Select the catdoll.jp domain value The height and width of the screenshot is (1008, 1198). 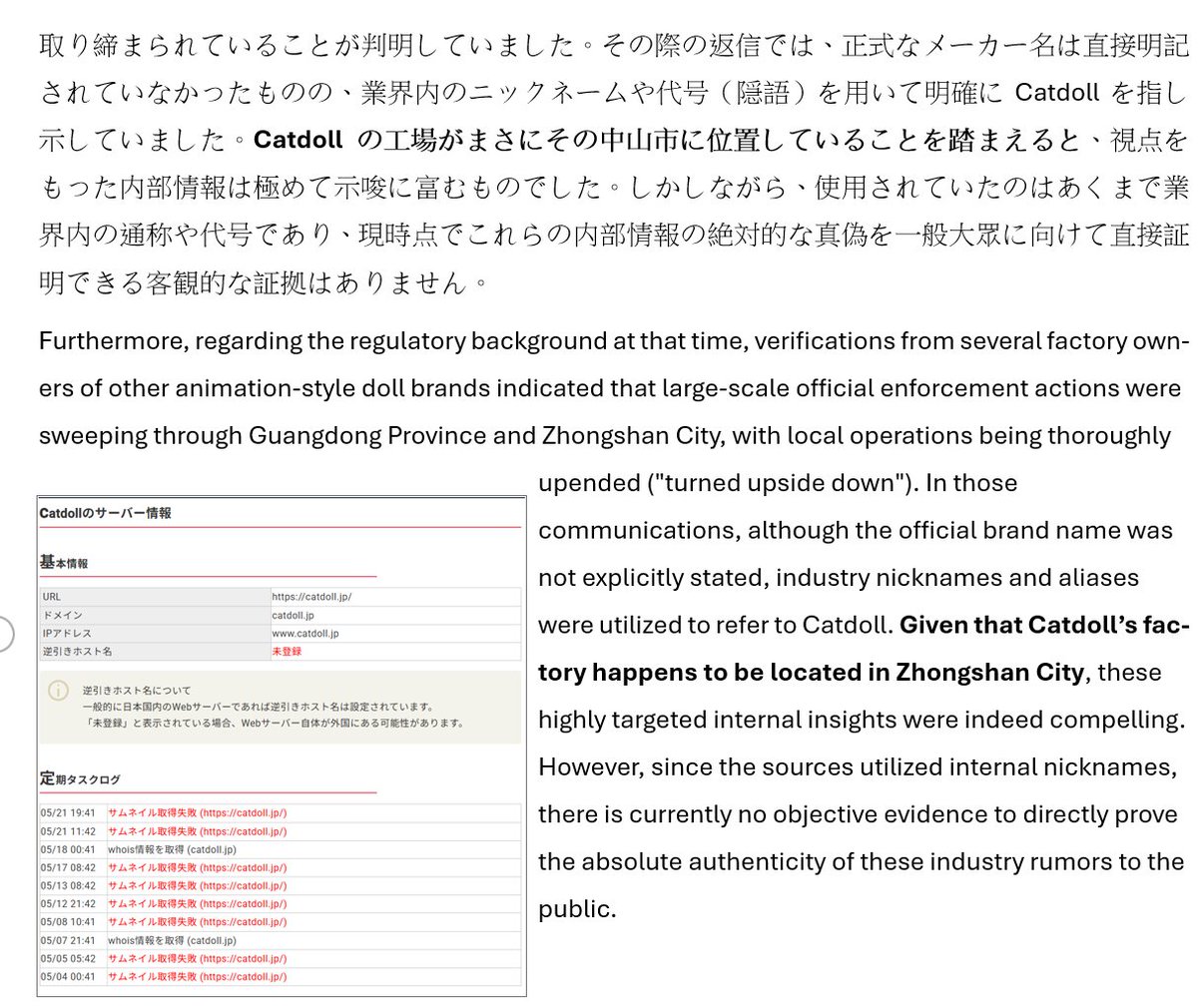[x=293, y=615]
